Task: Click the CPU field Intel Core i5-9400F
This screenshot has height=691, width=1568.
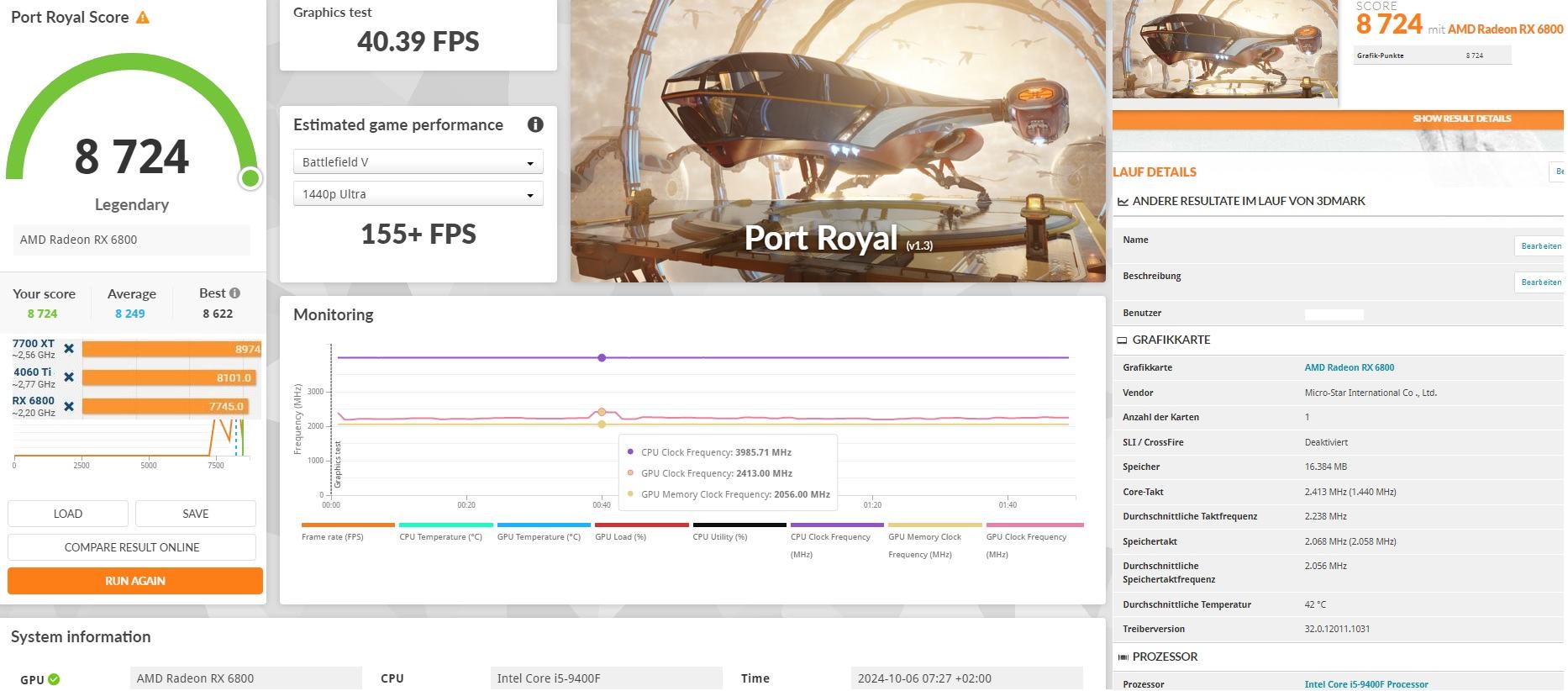Action: (x=607, y=678)
